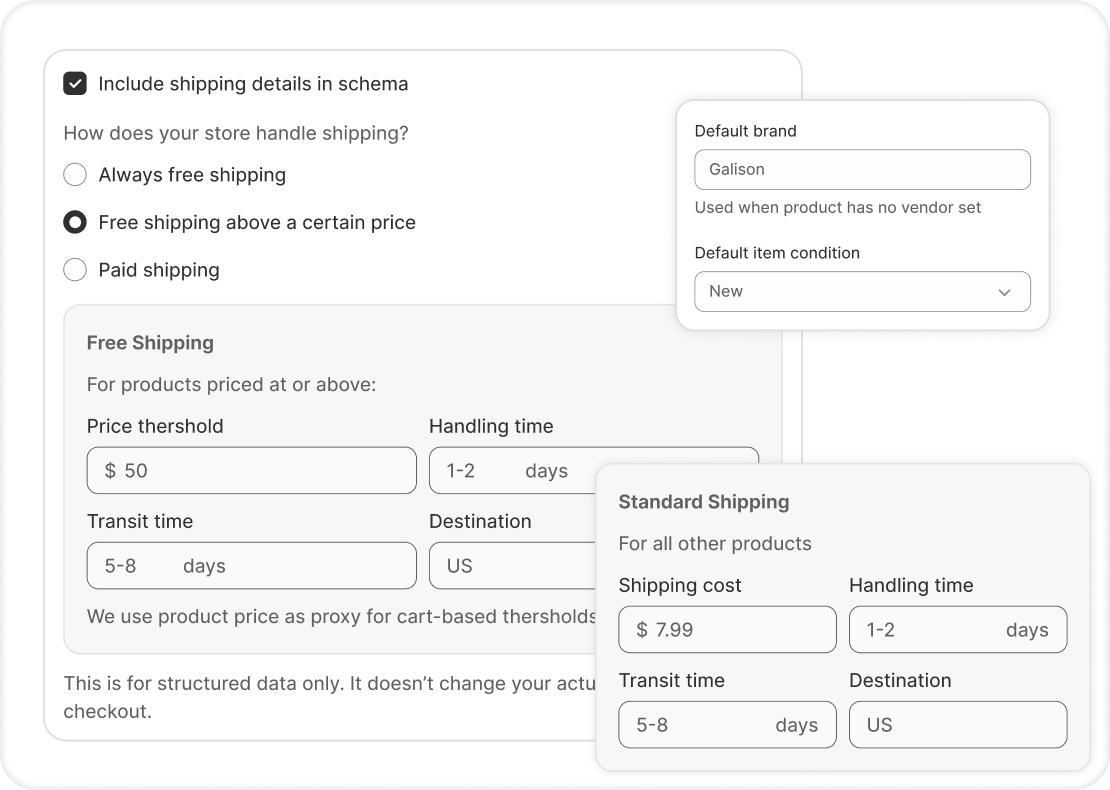Click the Price threshold field showing 50
Screen dimensions: 1110x790
(x=251, y=470)
